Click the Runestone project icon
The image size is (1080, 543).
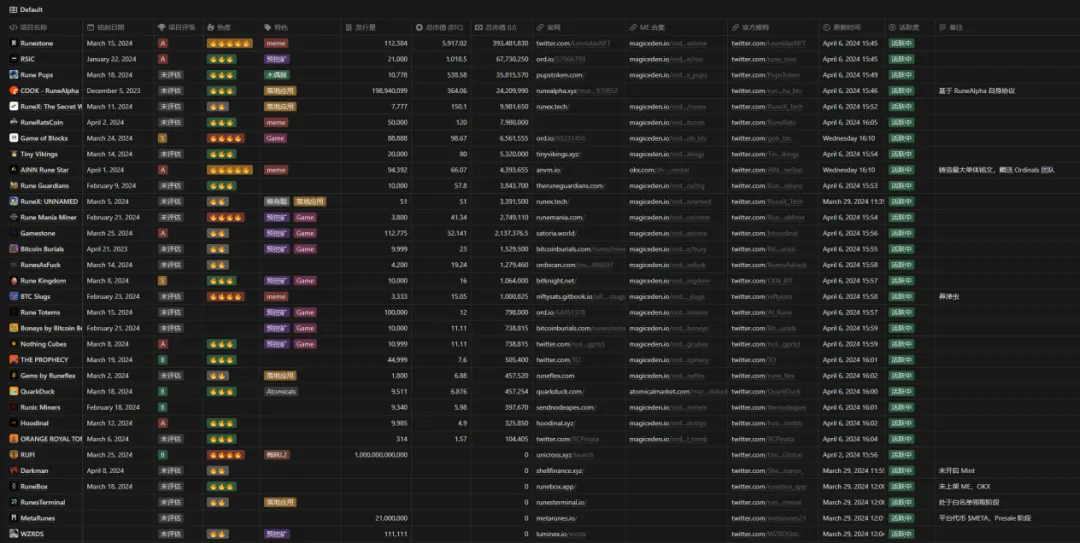coord(14,43)
